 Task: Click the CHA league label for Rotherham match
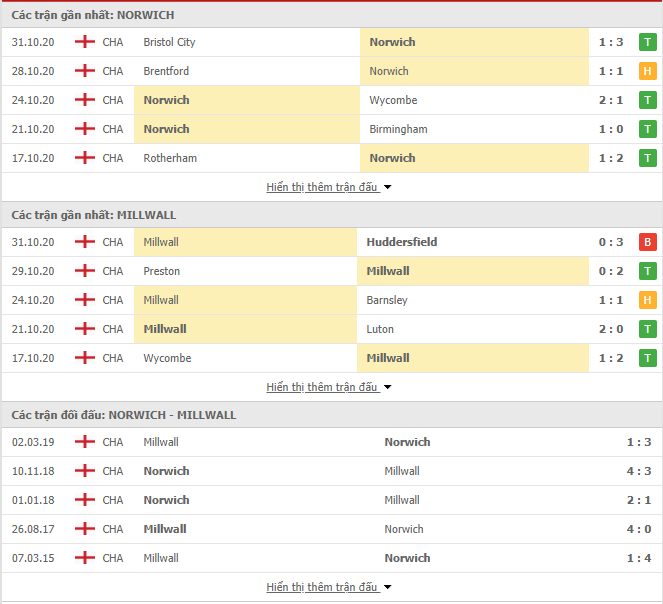coord(113,158)
